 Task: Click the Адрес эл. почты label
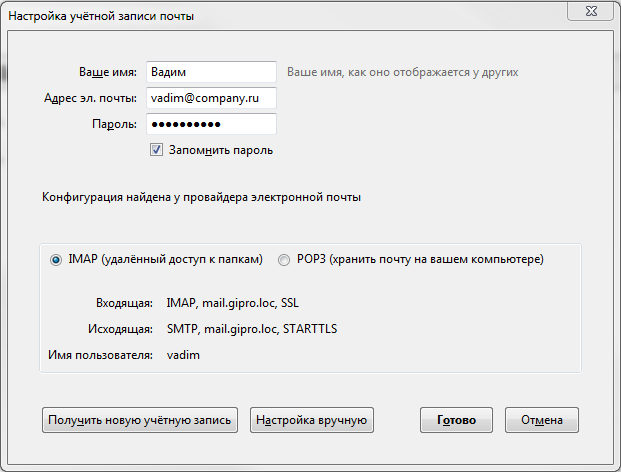[90, 98]
